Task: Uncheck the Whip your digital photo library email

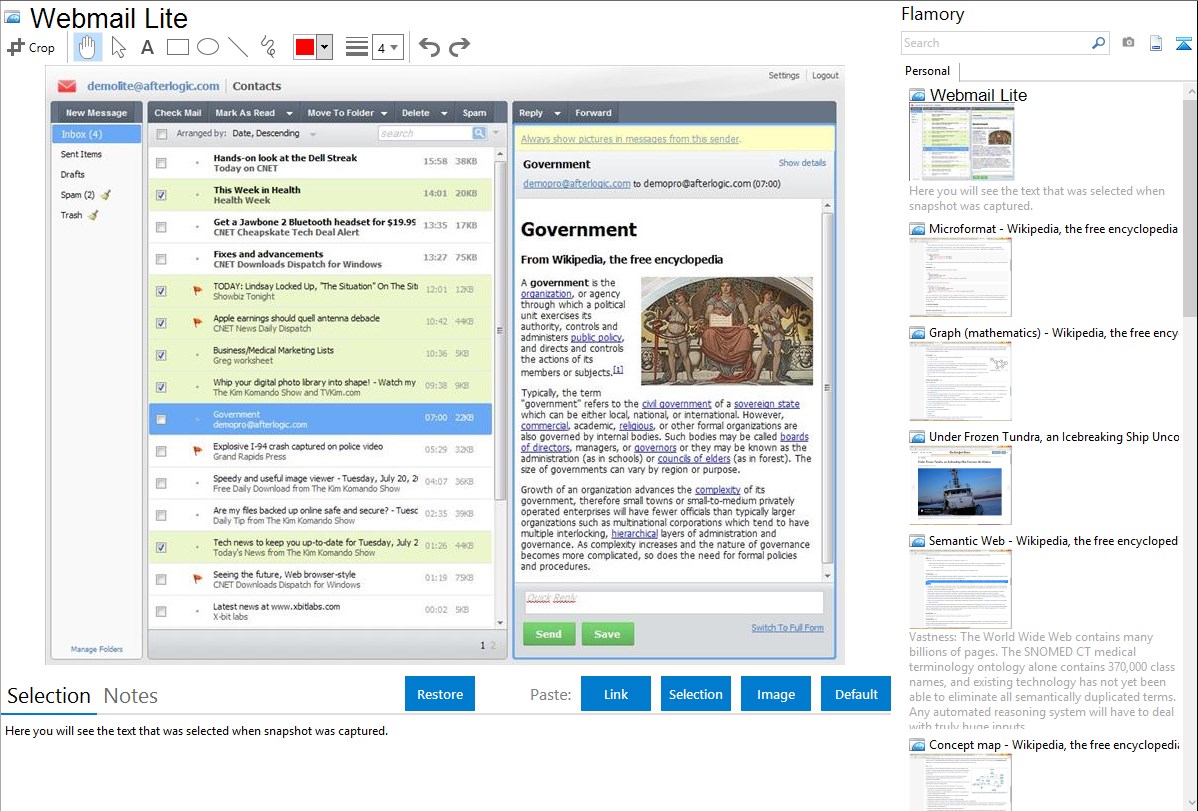Action: coord(161,388)
